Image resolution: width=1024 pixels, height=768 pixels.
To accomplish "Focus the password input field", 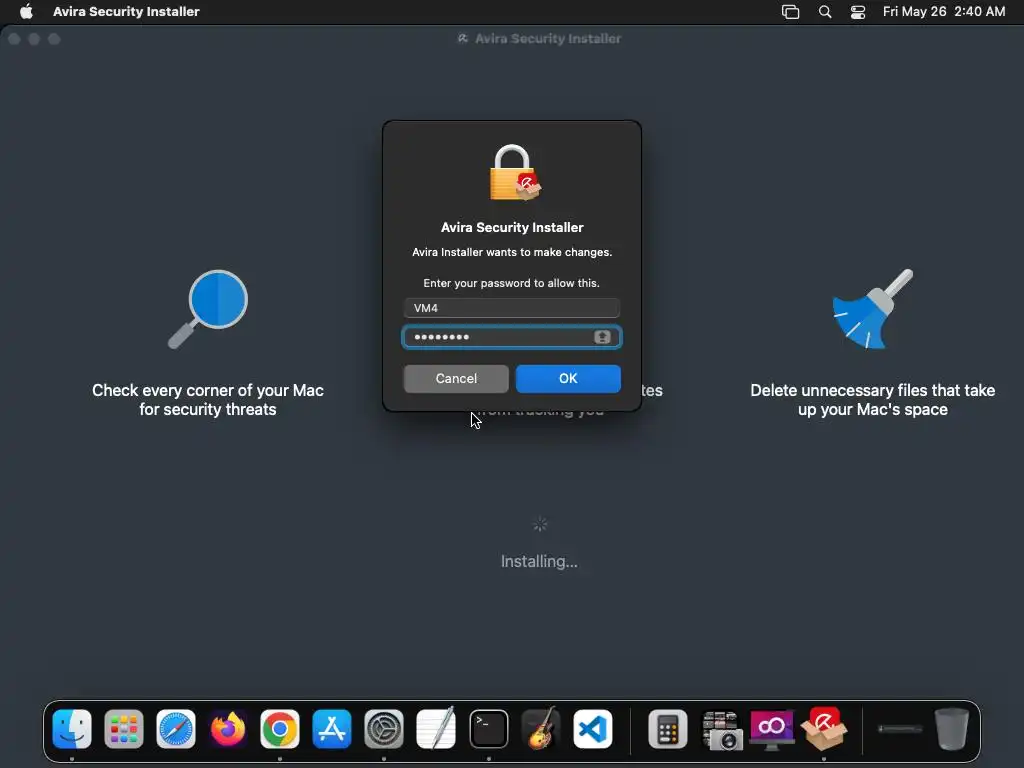I will click(x=511, y=337).
